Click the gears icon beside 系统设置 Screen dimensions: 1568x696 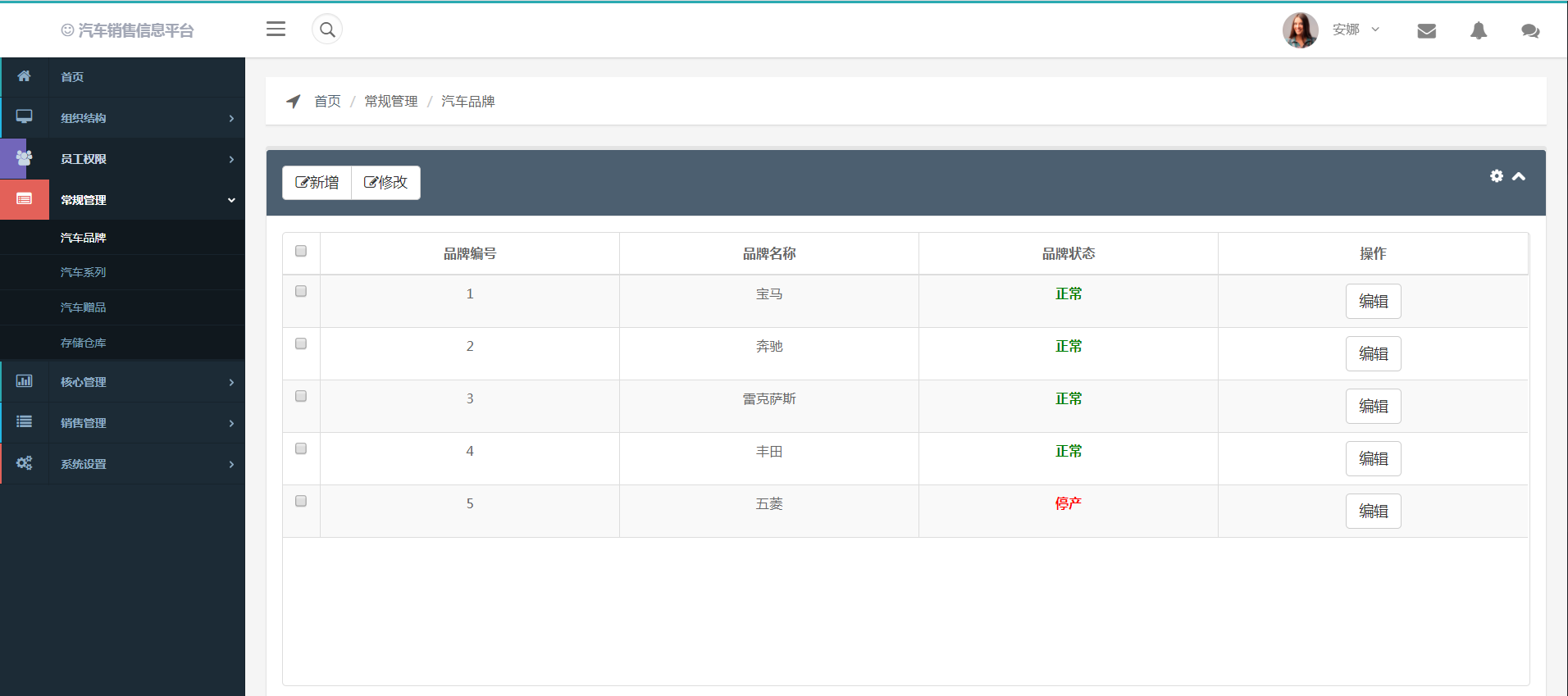coord(25,463)
